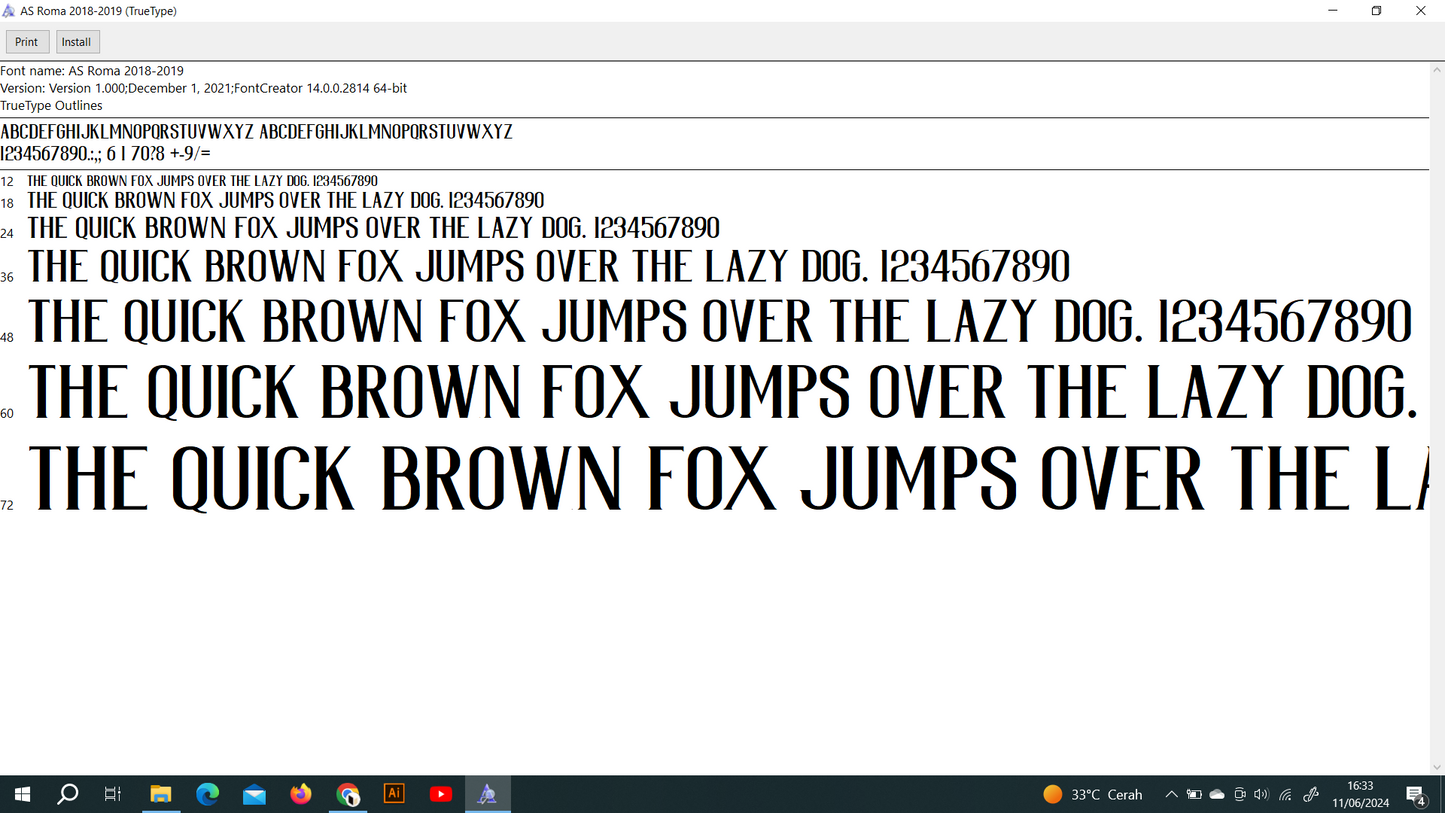Open the Mail app from taskbar
The width and height of the screenshot is (1445, 813).
[x=254, y=794]
